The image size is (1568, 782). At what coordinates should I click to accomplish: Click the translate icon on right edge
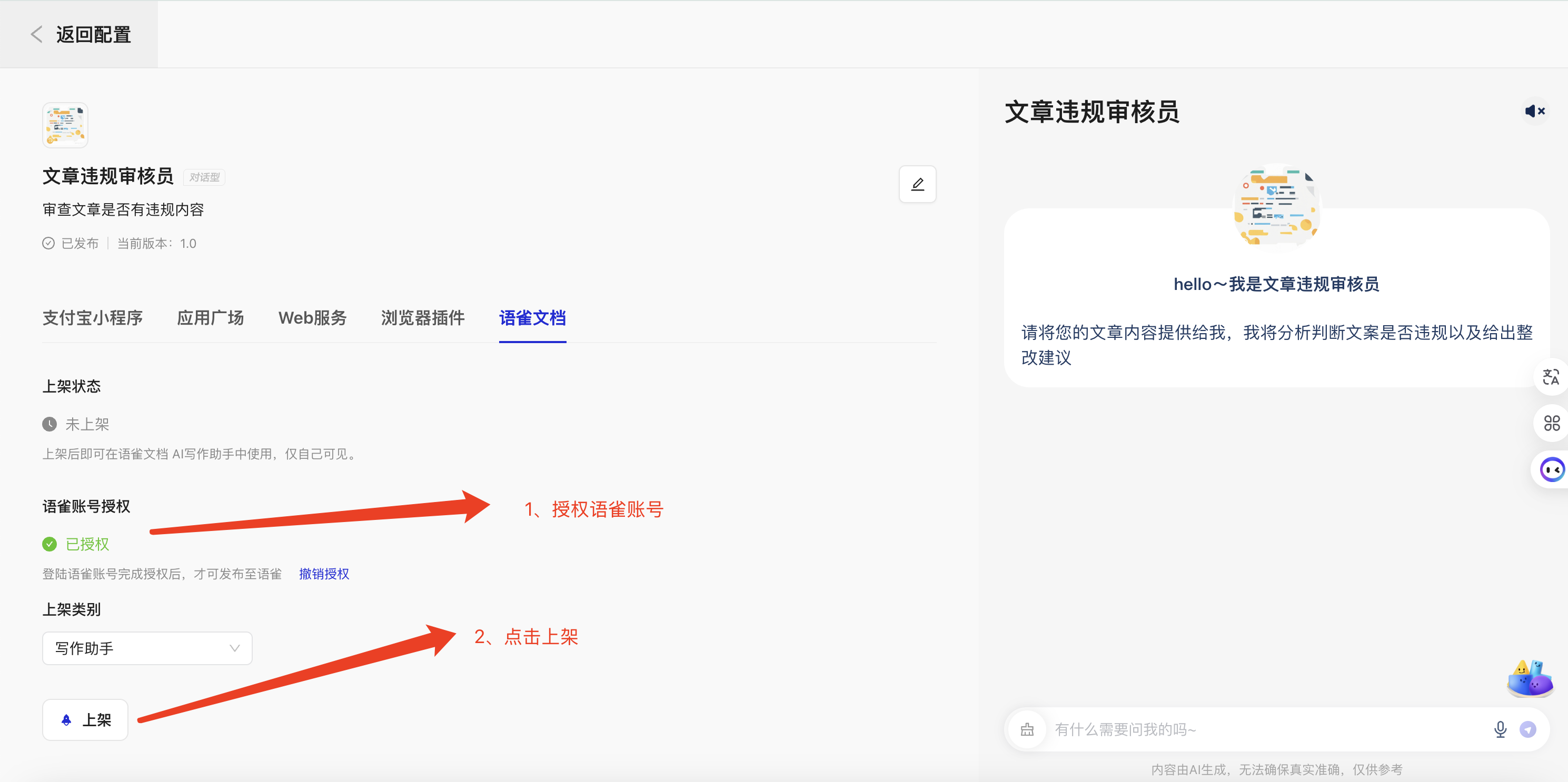1550,377
